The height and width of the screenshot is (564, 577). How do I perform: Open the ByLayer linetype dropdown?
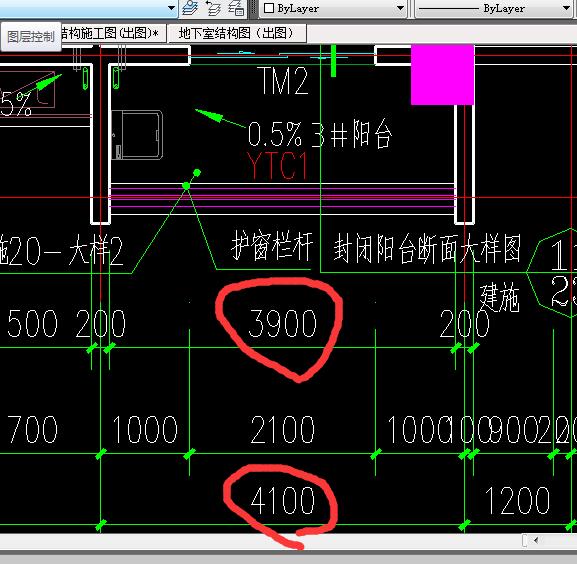pos(567,8)
